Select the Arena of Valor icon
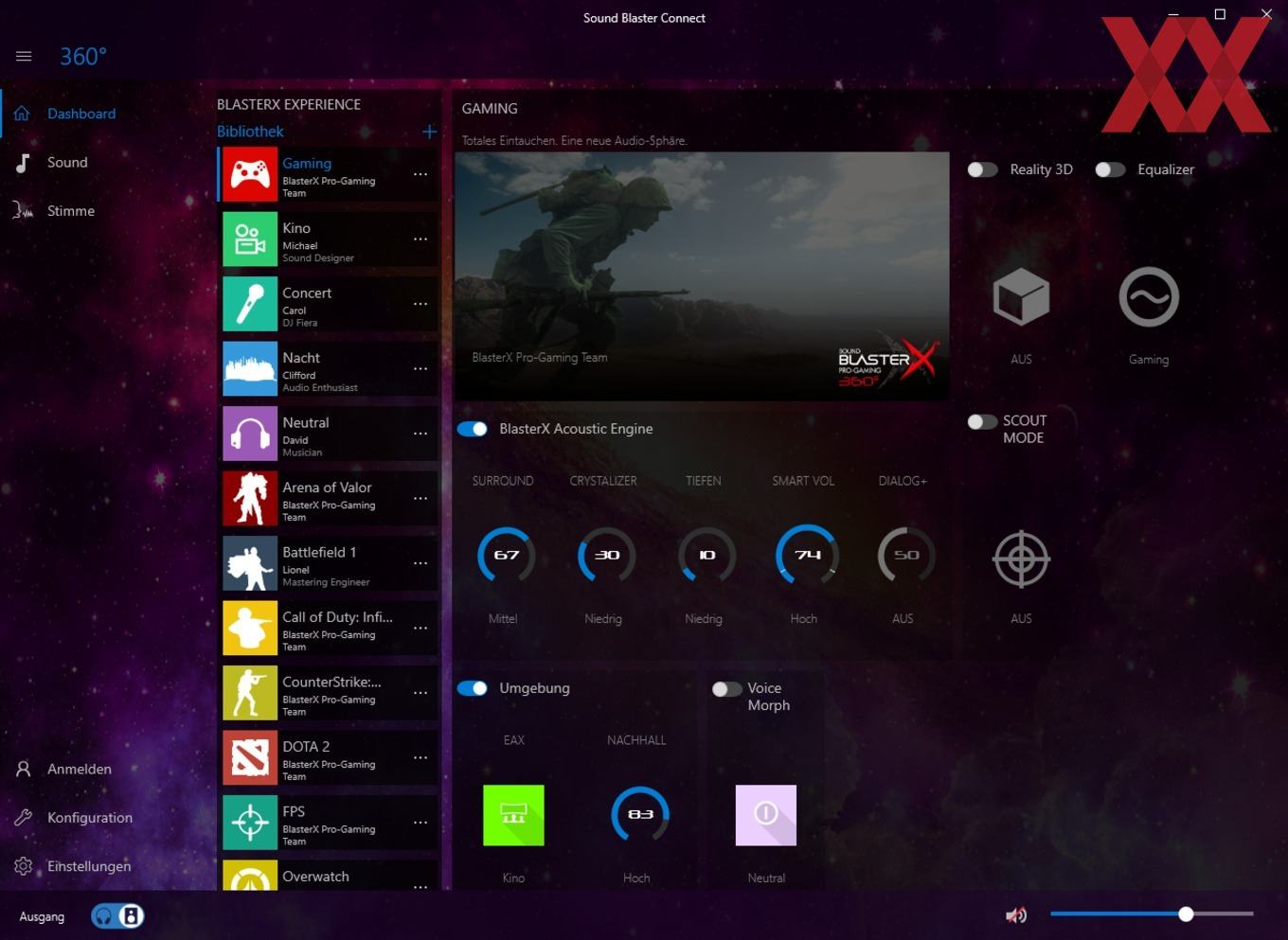This screenshot has height=940, width=1288. click(x=250, y=498)
